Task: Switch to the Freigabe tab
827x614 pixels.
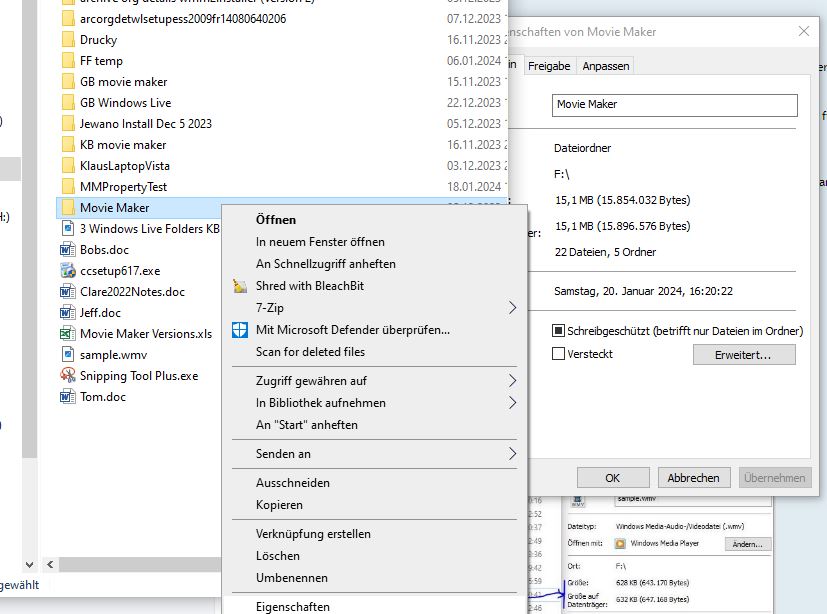Action: 549,66
